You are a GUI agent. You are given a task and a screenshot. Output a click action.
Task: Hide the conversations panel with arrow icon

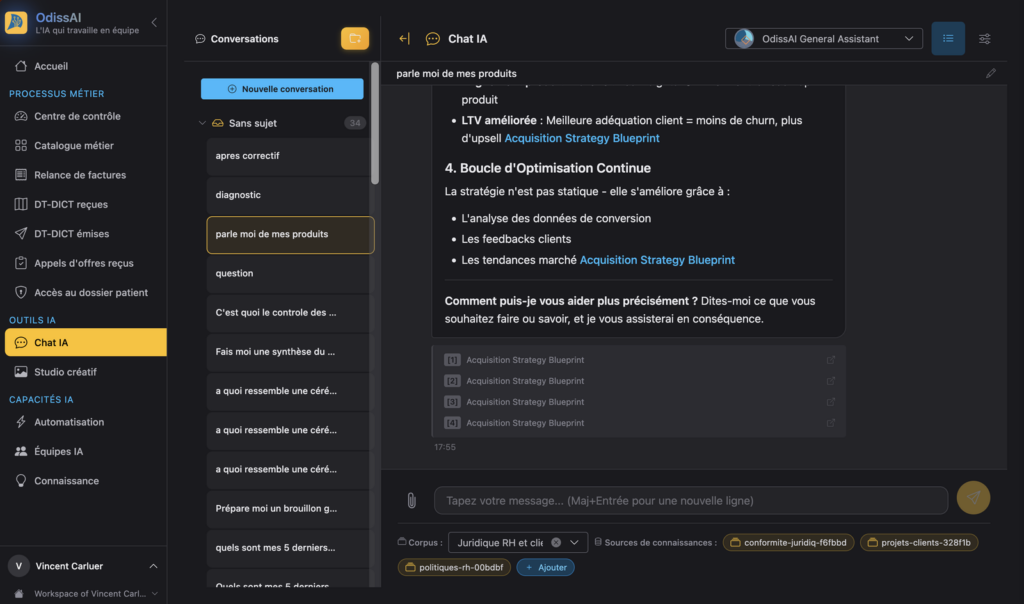404,39
